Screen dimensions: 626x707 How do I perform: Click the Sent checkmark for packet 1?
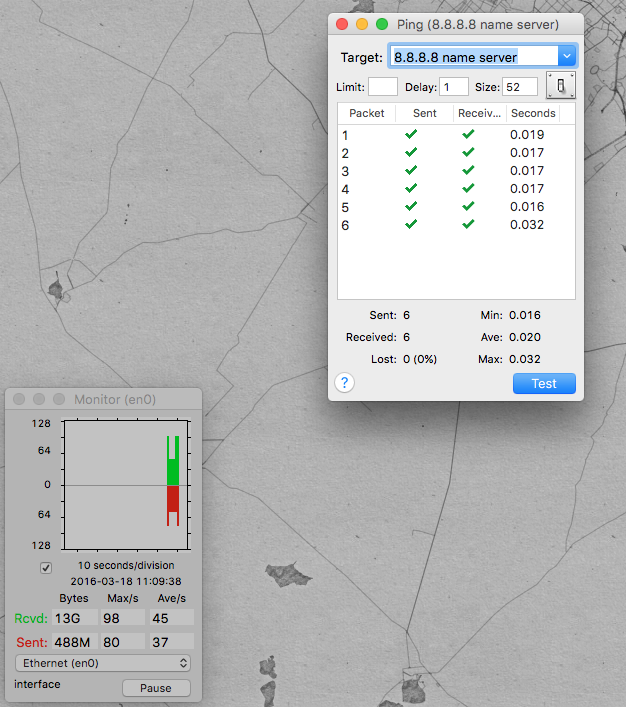pos(411,135)
